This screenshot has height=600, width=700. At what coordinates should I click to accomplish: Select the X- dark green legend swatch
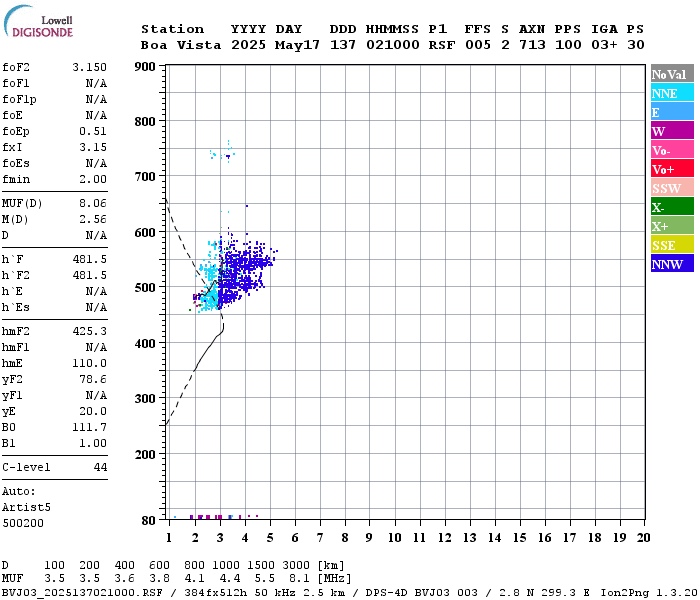[672, 207]
